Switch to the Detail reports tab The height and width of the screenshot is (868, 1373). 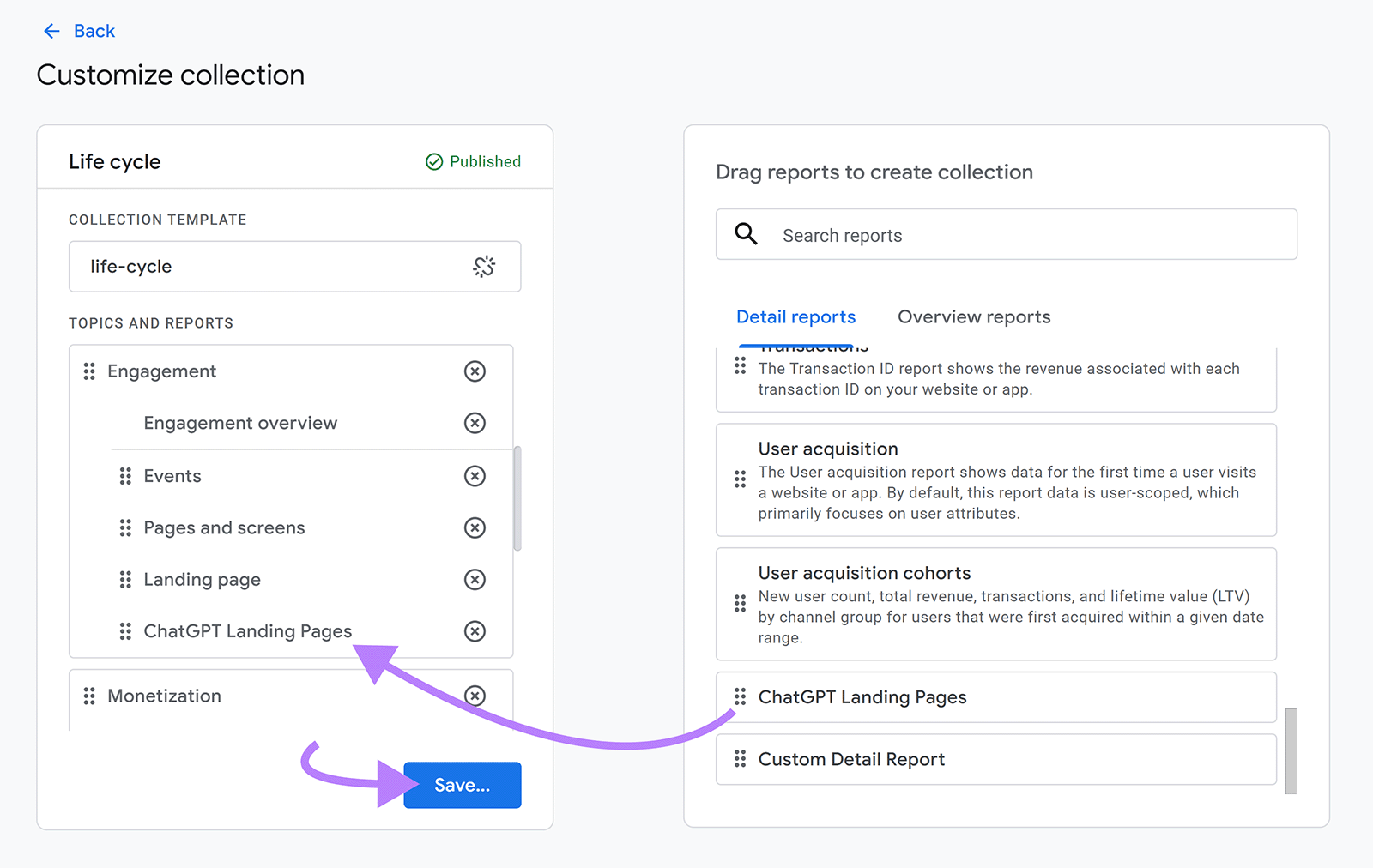coord(795,316)
